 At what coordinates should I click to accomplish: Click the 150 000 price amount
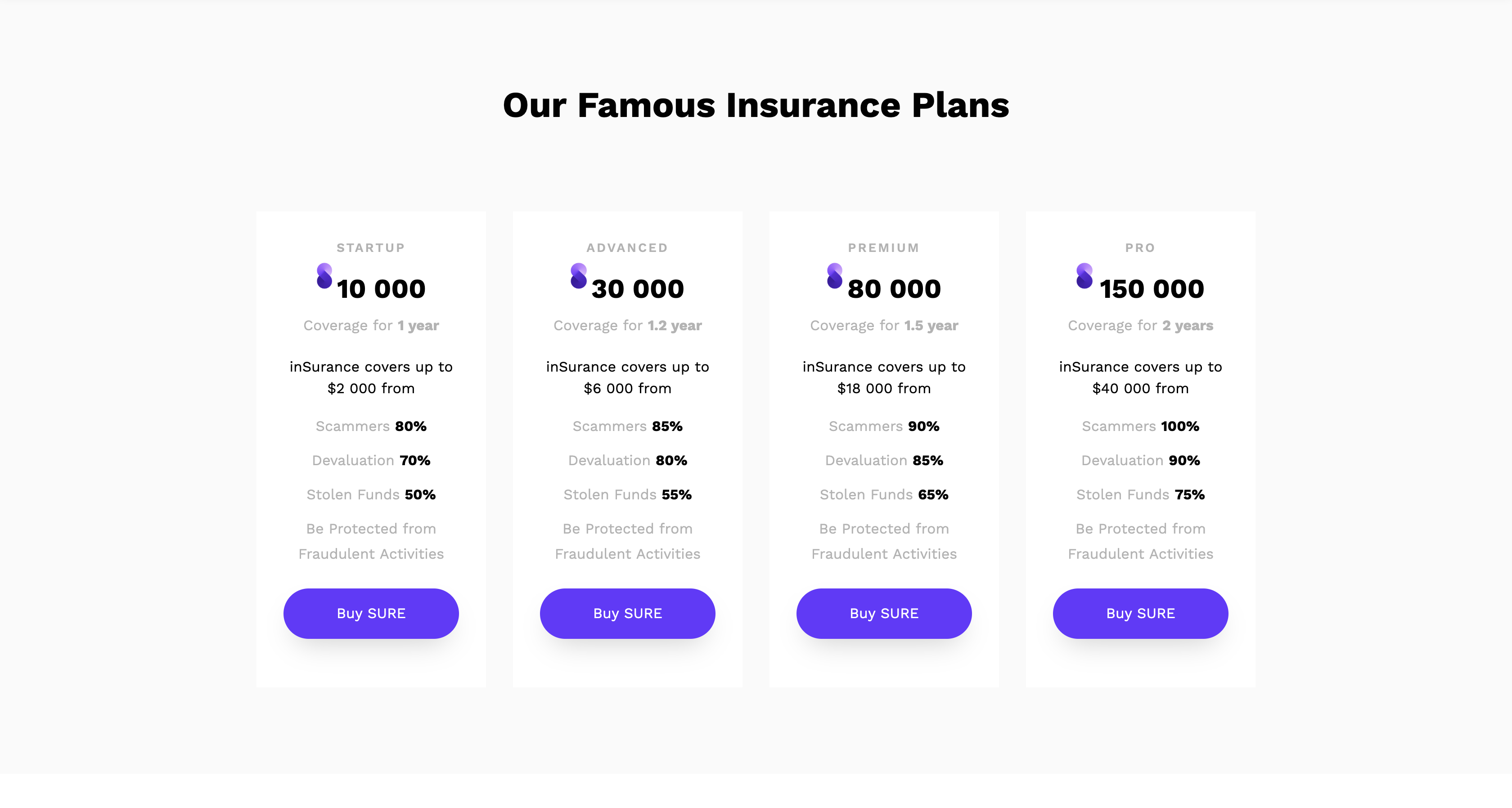(x=1152, y=289)
